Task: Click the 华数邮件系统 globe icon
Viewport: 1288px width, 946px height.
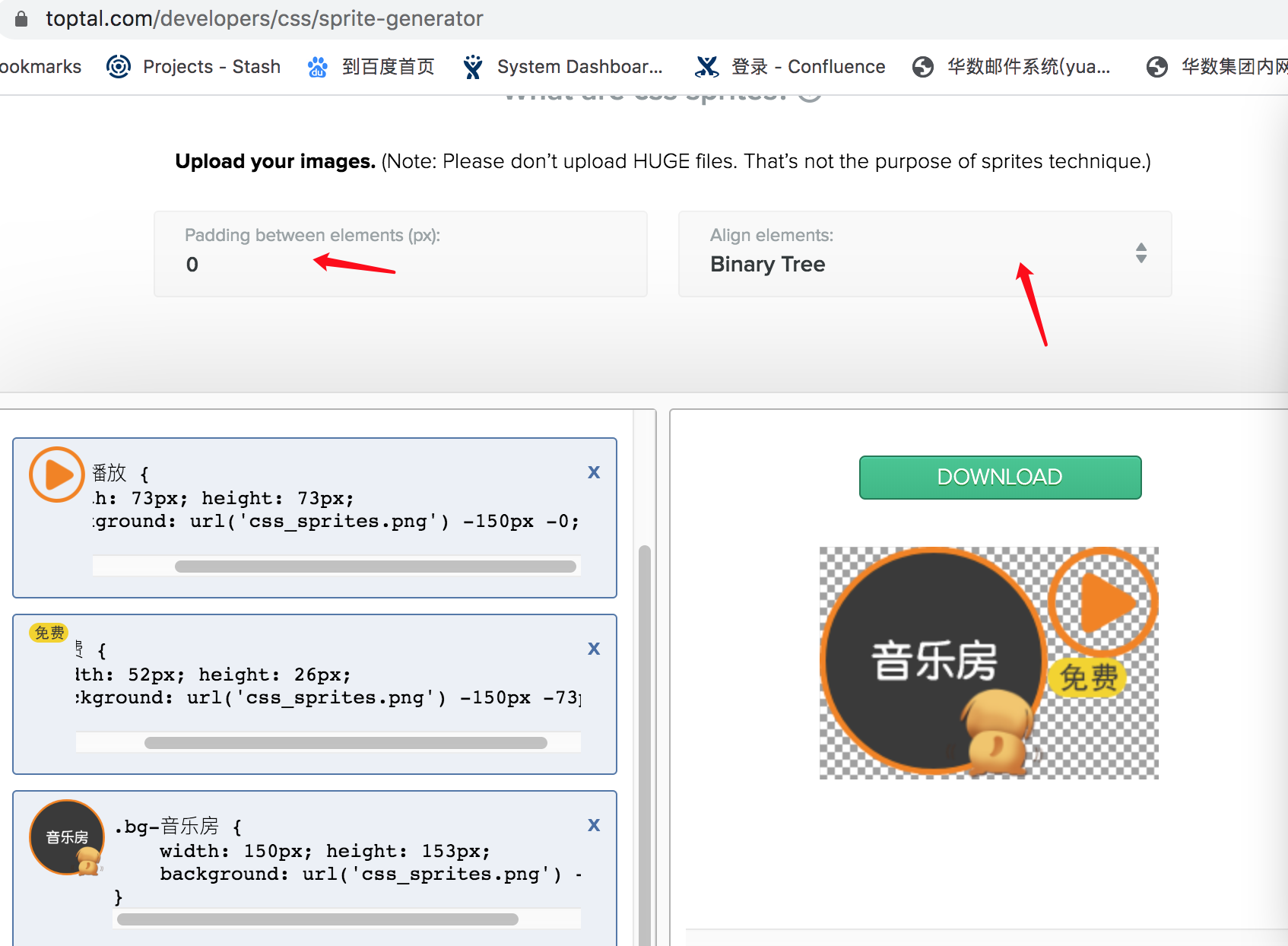Action: pyautogui.click(x=922, y=66)
